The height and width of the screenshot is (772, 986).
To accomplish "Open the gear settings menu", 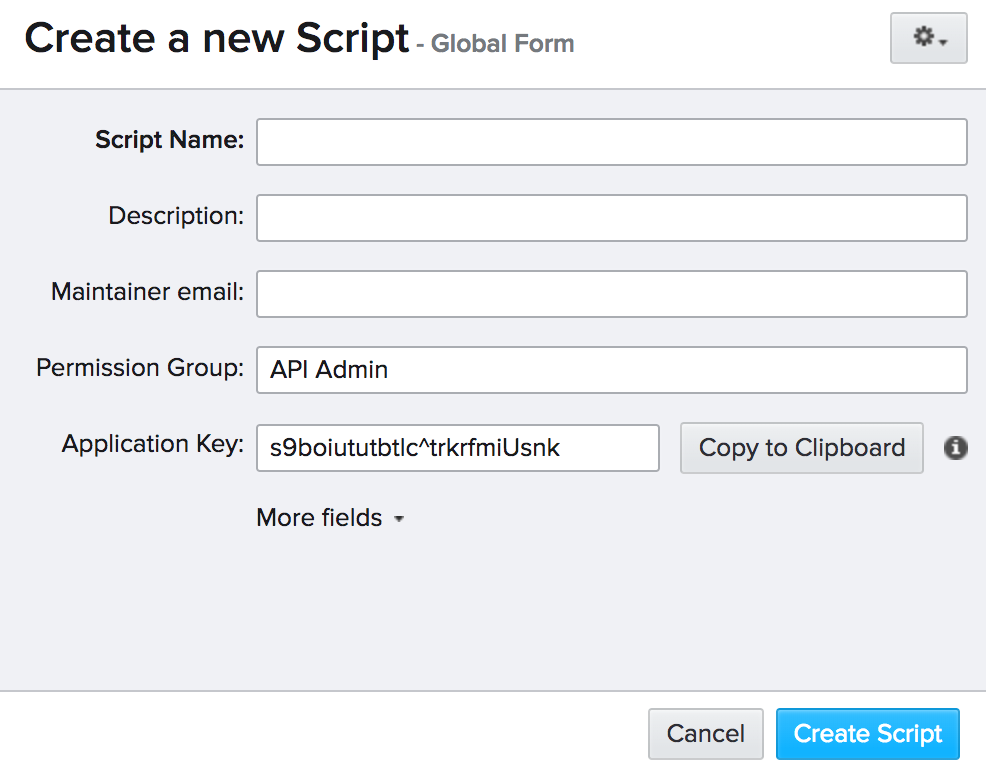I will [928, 38].
